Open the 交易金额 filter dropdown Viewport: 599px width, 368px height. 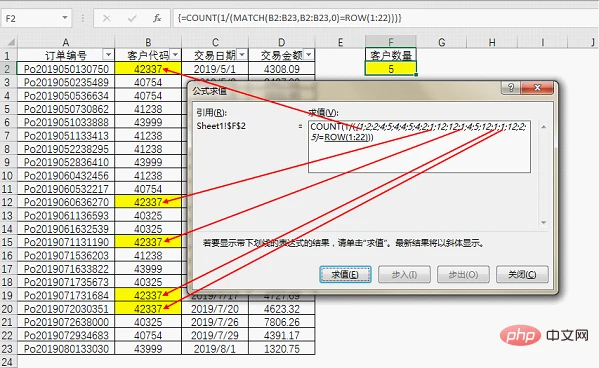point(309,55)
